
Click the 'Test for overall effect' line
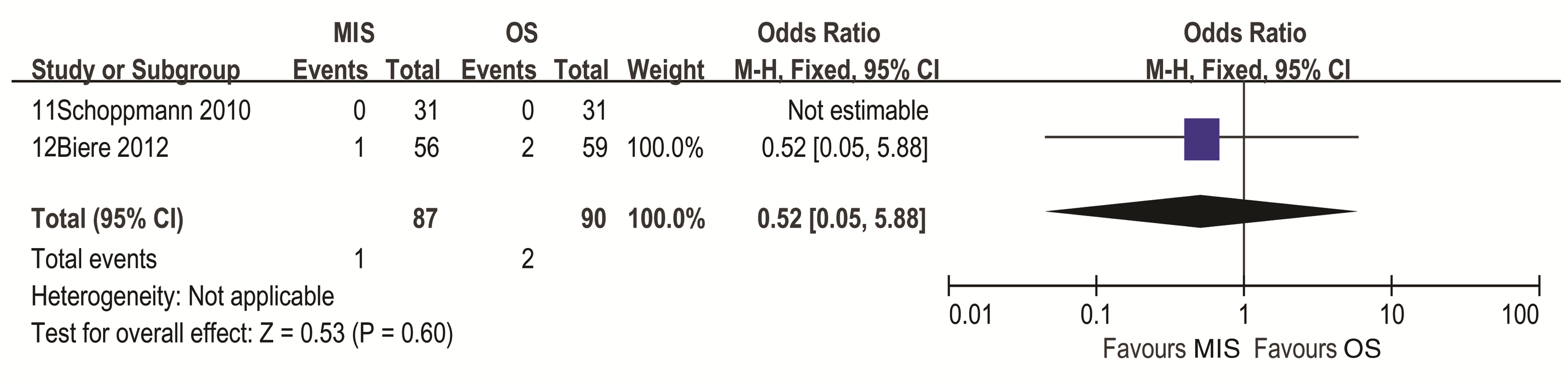coord(242,334)
